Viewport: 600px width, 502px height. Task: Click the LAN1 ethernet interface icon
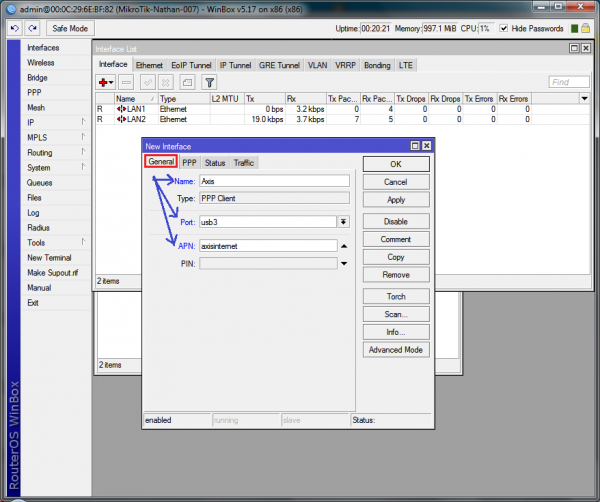[121, 109]
